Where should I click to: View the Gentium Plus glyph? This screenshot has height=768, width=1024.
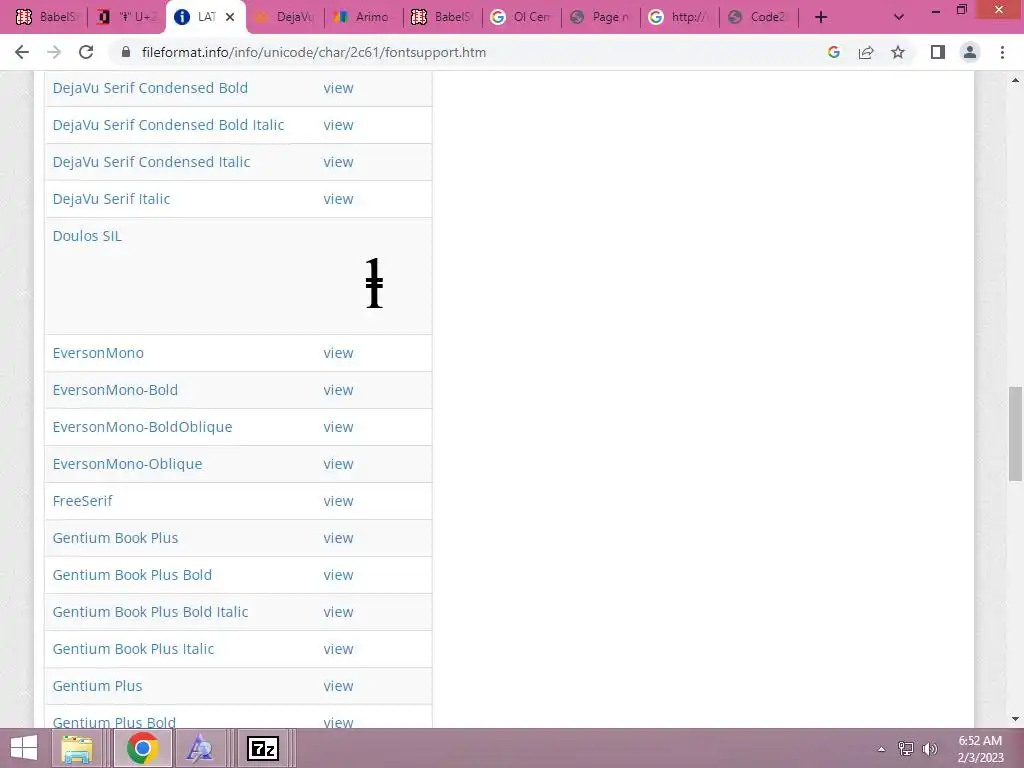click(338, 686)
